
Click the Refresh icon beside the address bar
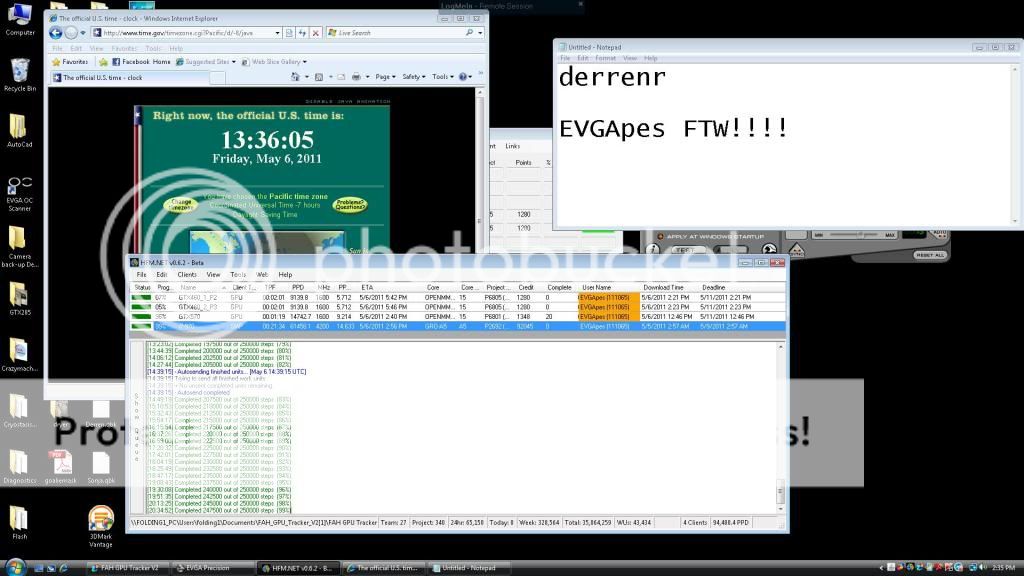tap(303, 33)
